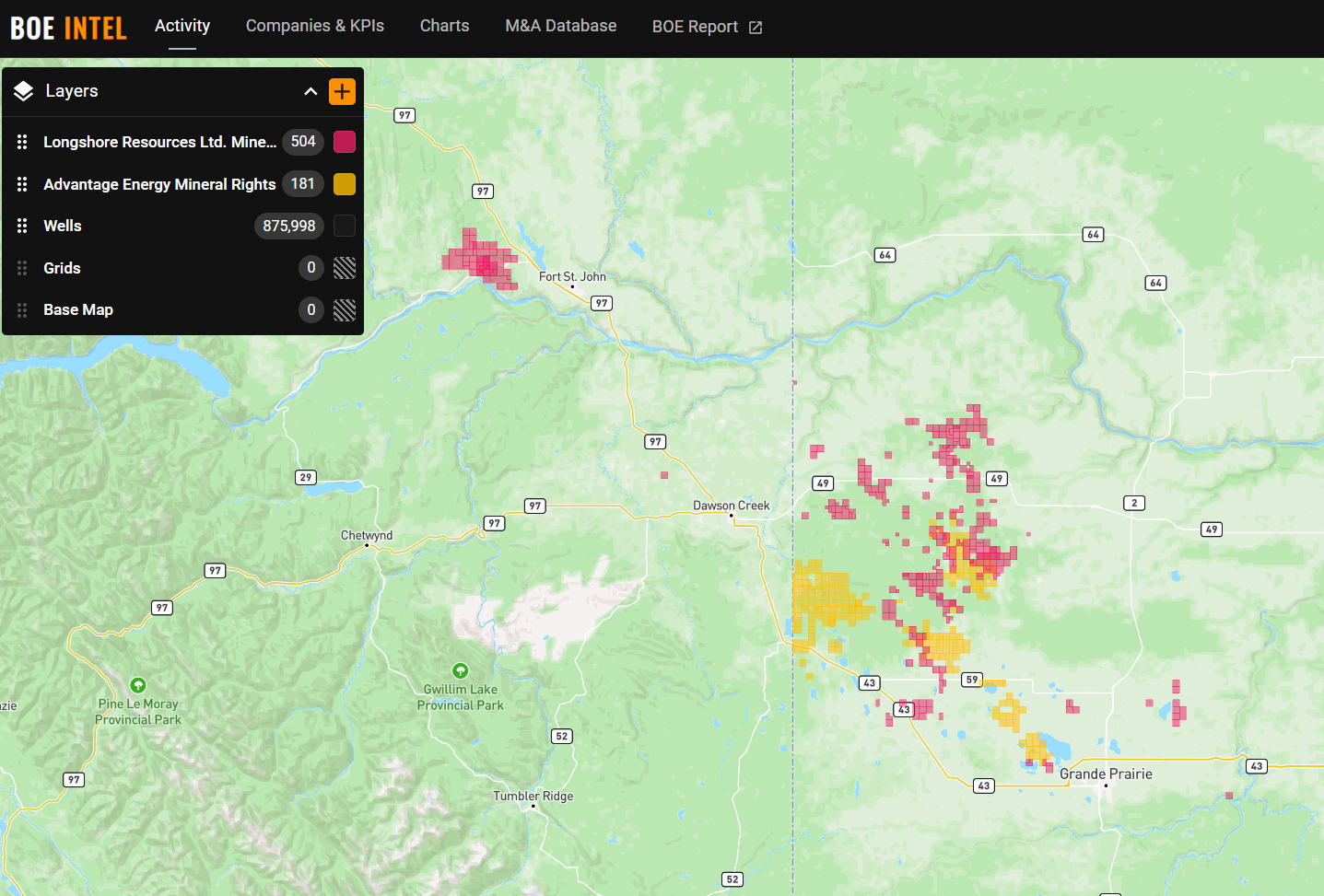Grab drag handle of Wells layer
The image size is (1324, 896).
point(22,226)
